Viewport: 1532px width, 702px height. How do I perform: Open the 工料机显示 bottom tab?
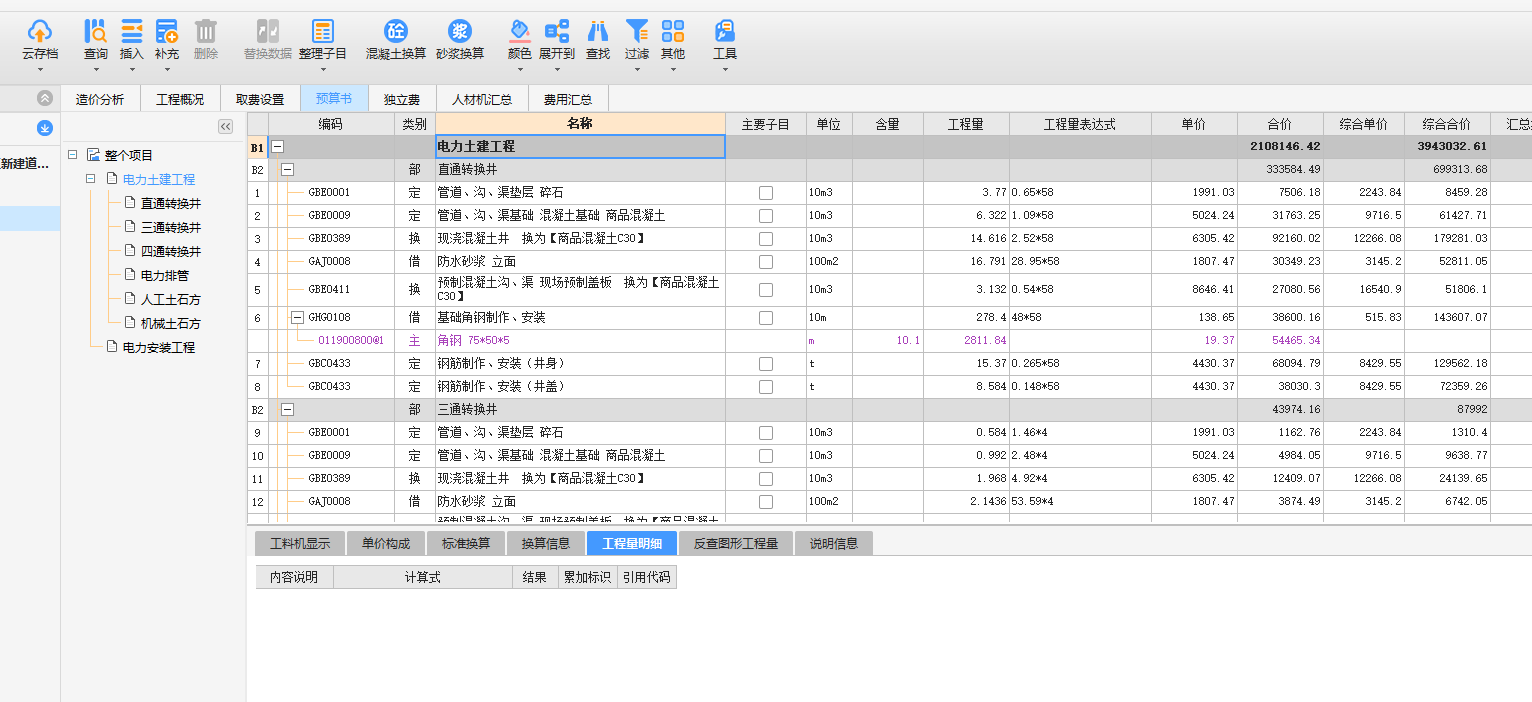click(x=300, y=544)
